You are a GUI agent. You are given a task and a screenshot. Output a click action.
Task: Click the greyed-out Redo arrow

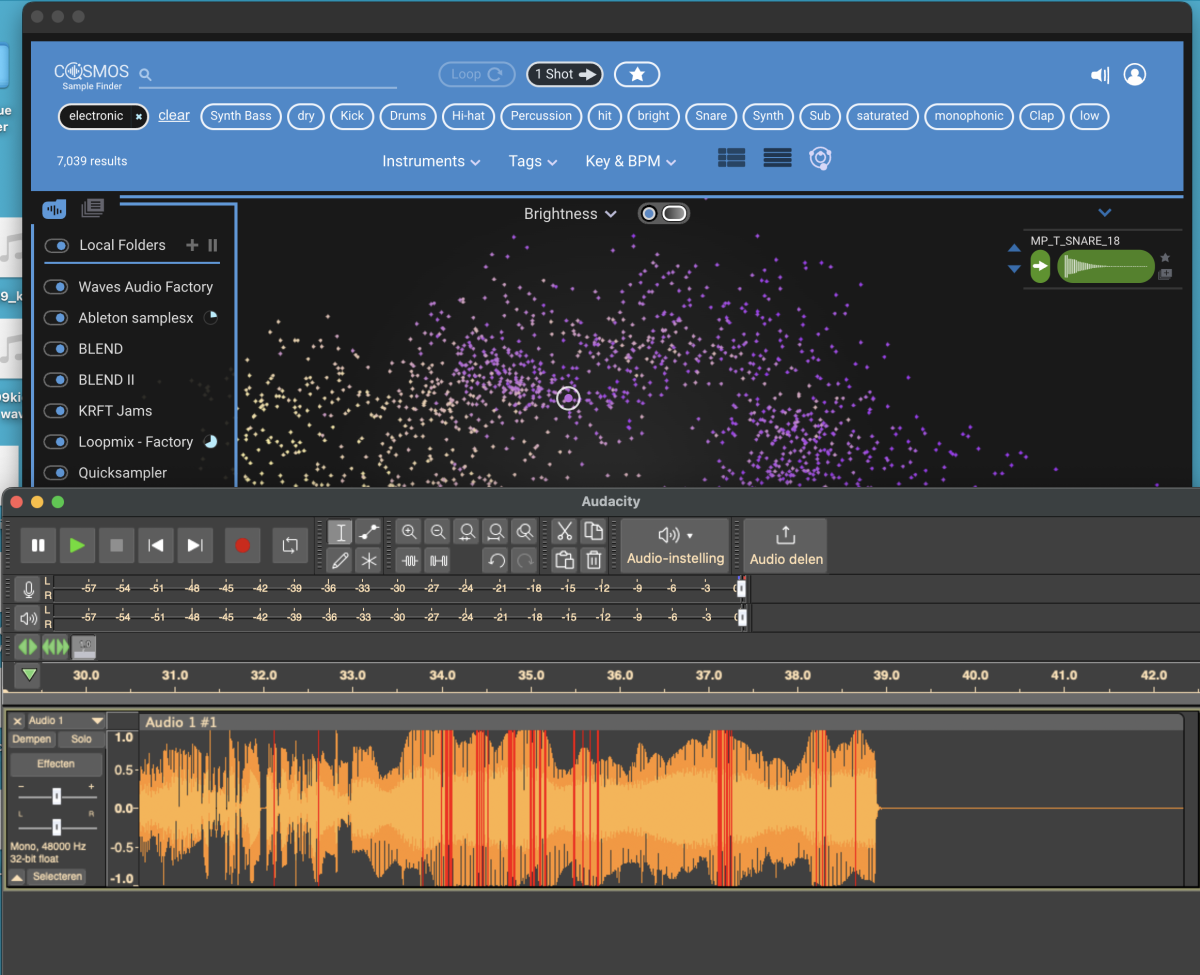[523, 560]
